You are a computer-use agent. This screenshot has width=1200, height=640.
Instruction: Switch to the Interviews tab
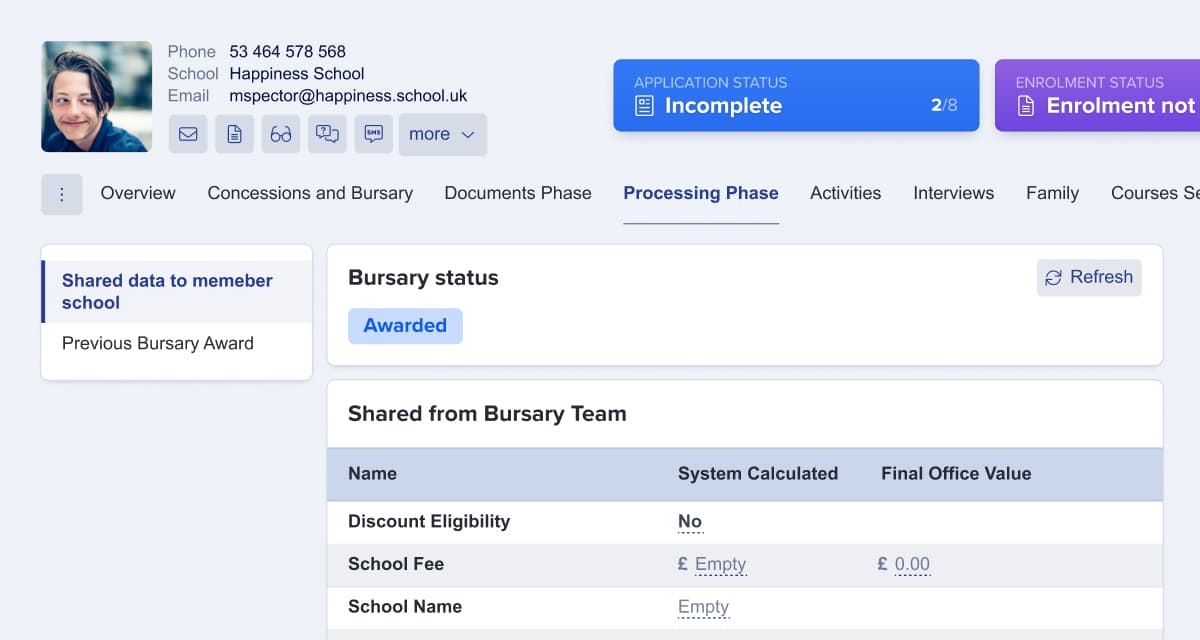pos(954,193)
